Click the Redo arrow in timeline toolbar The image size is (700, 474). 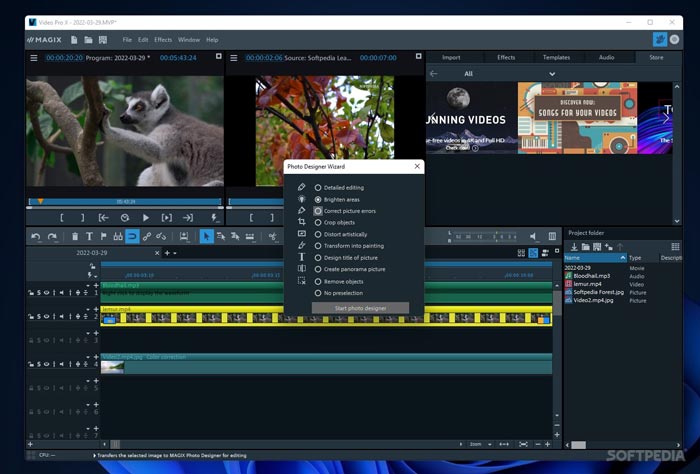tap(52, 237)
